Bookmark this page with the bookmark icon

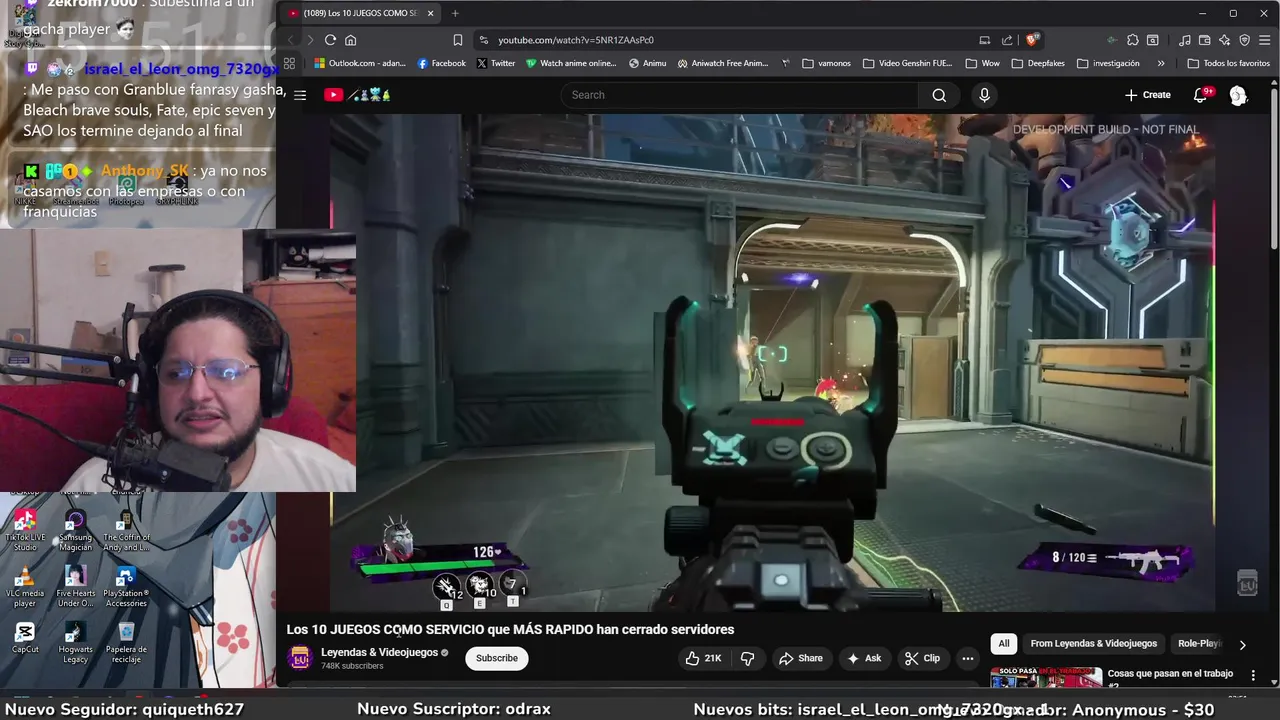pyautogui.click(x=457, y=40)
